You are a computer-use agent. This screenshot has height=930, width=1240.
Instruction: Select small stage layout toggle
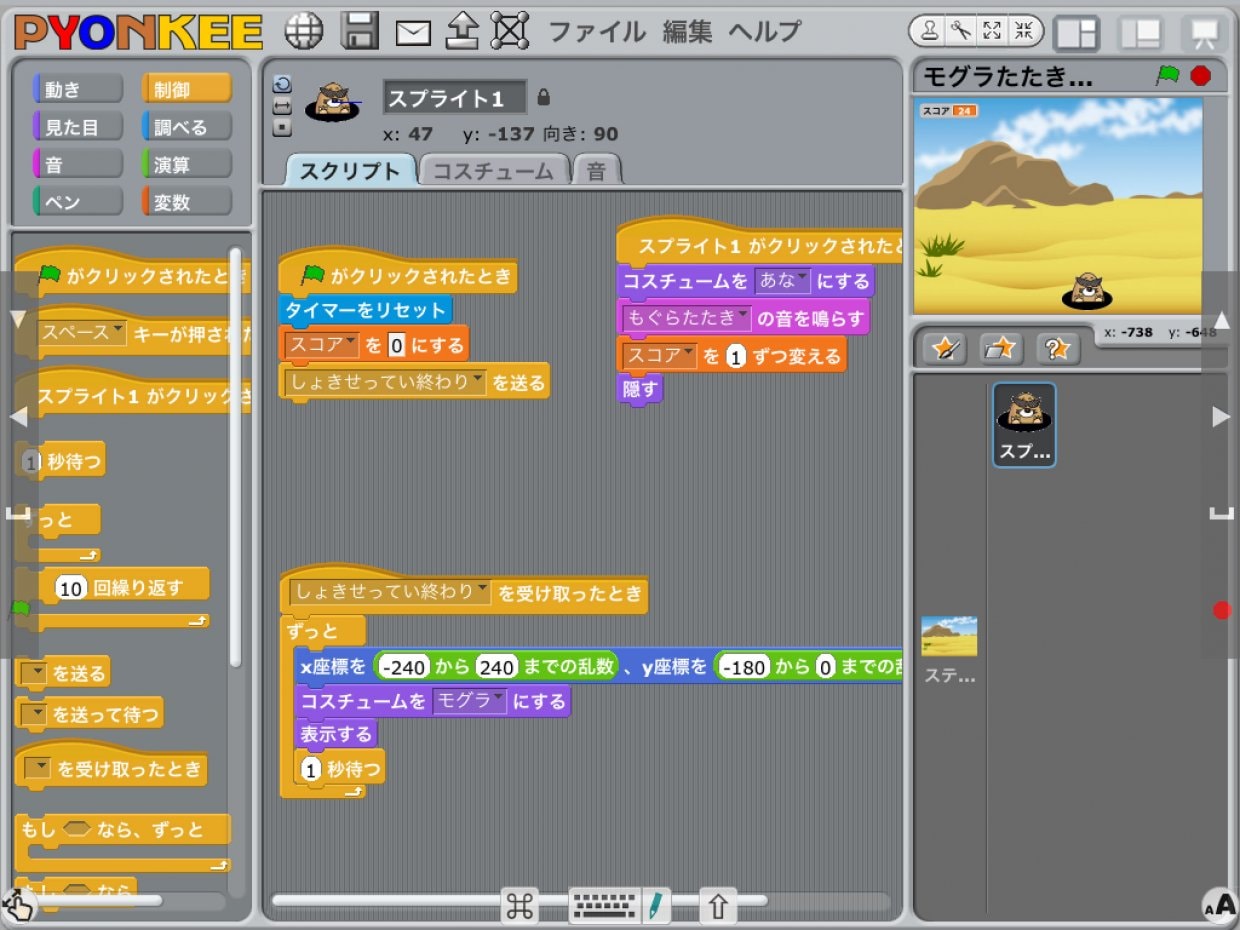click(1077, 33)
